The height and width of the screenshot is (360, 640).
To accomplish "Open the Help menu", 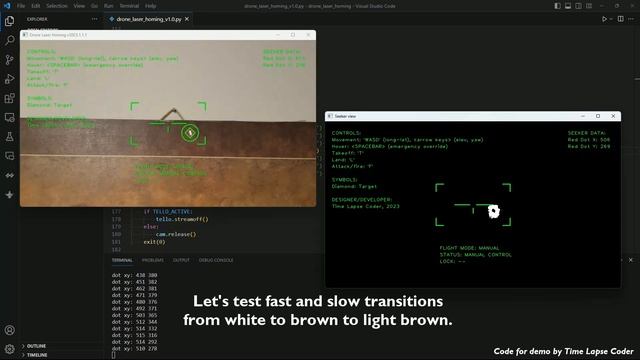I will 151,6.
